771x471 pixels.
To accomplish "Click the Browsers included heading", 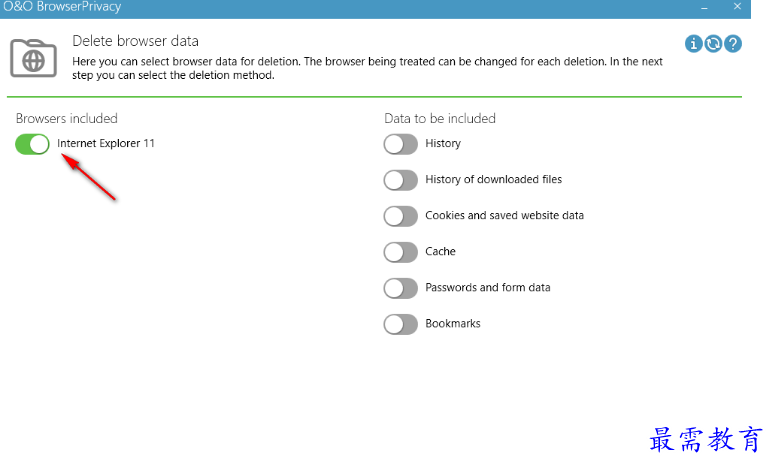I will click(x=66, y=118).
